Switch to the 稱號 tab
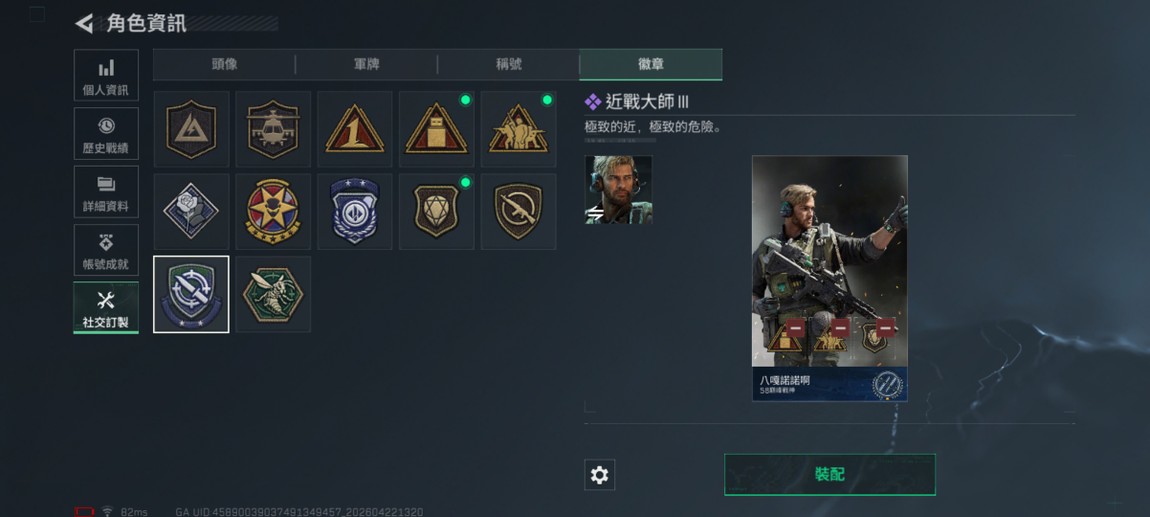This screenshot has height=517, width=1150. 508,65
